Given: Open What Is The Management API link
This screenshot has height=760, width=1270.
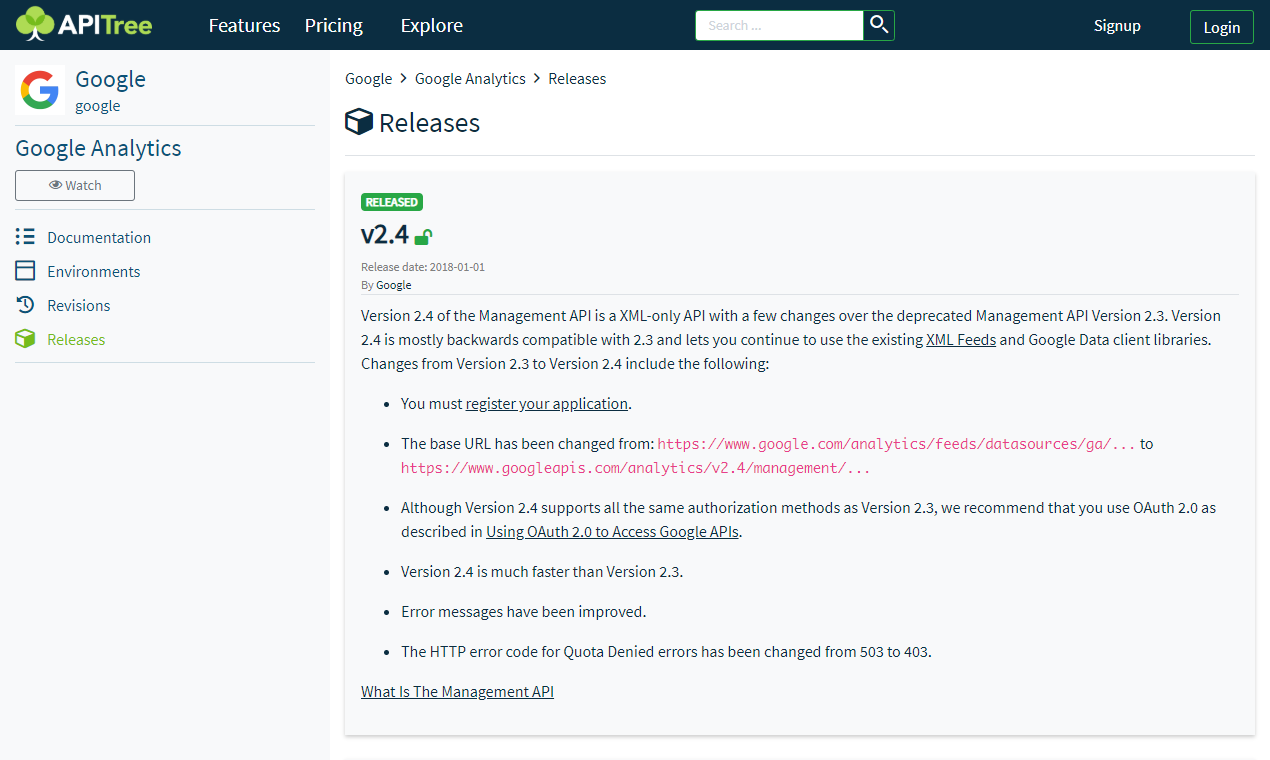Looking at the screenshot, I should point(457,691).
